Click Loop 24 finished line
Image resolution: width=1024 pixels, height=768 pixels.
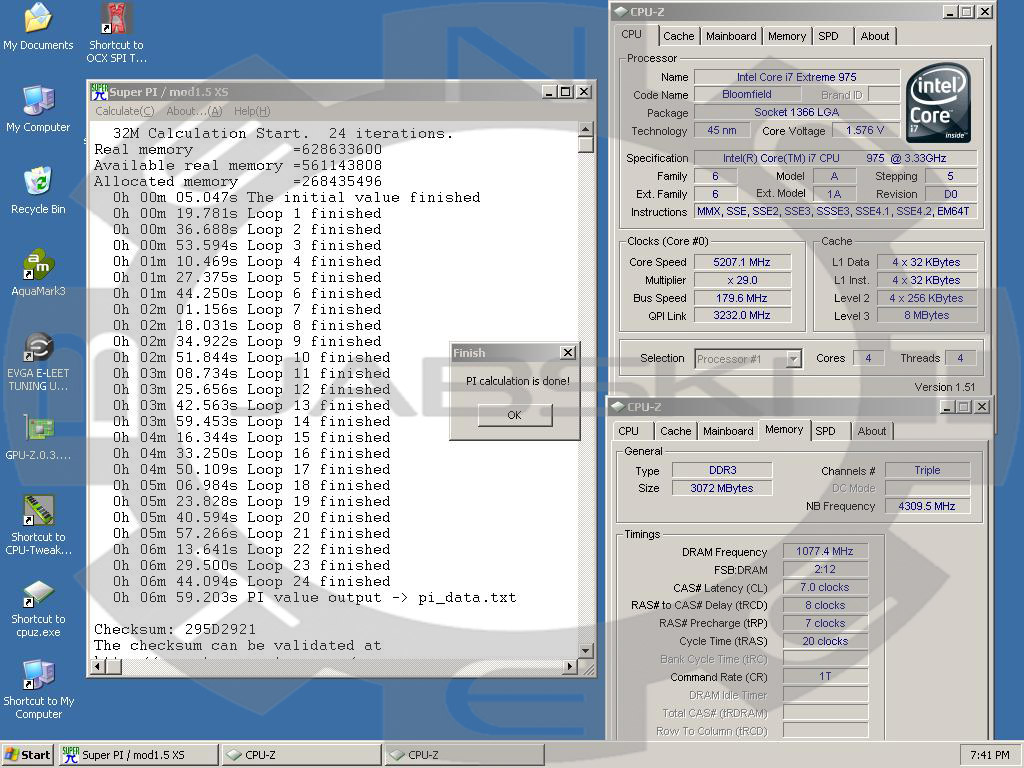pos(251,581)
